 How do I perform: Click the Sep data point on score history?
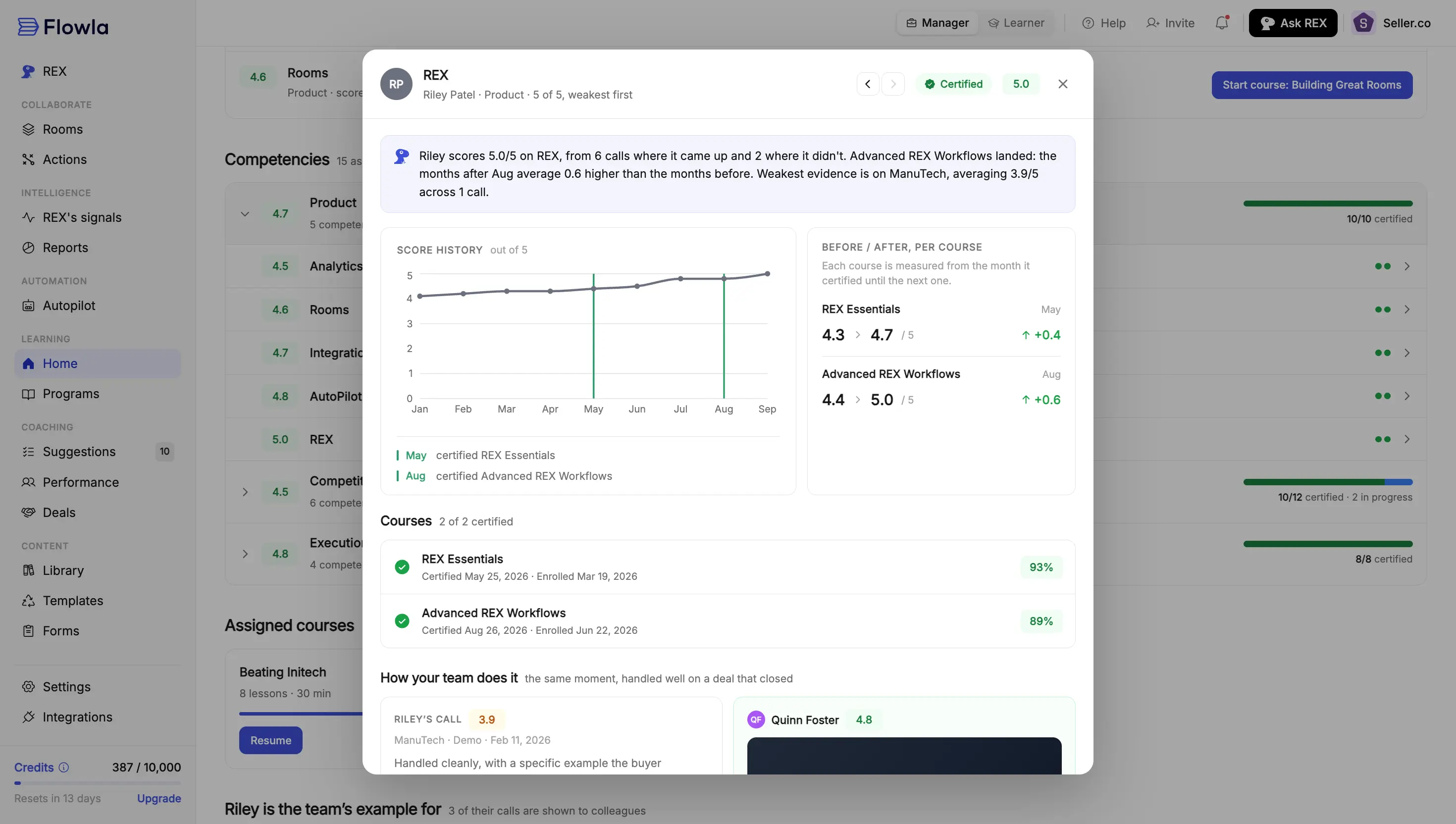(x=767, y=274)
